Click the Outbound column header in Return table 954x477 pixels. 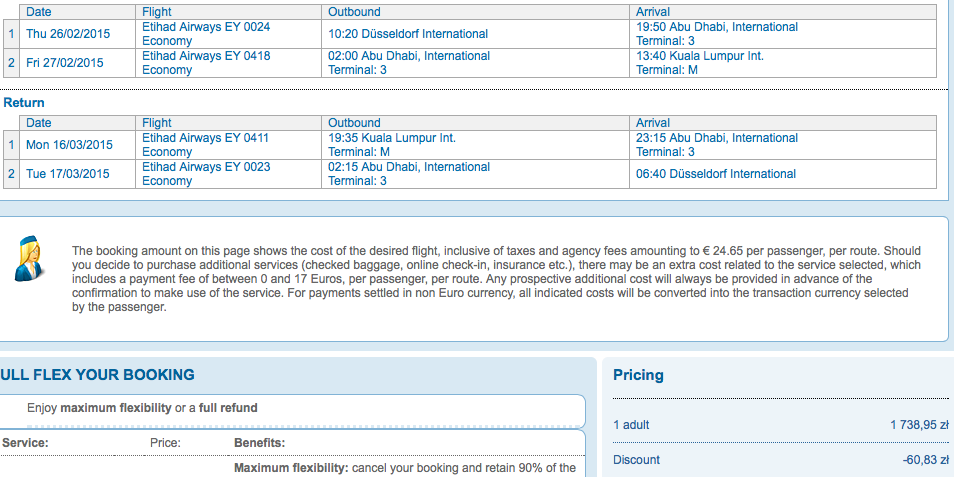pyautogui.click(x=354, y=123)
